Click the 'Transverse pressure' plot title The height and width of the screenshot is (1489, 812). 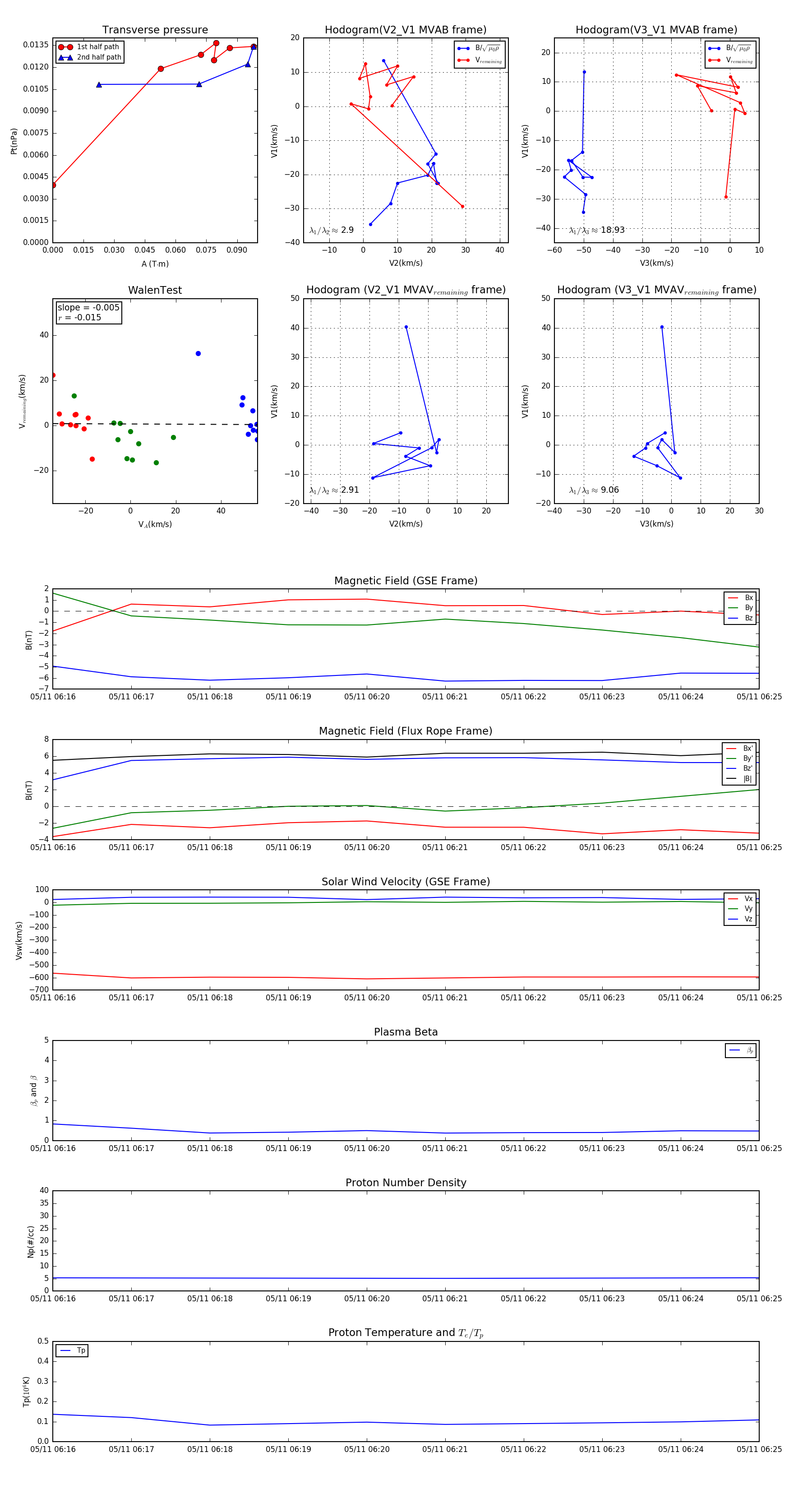155,30
